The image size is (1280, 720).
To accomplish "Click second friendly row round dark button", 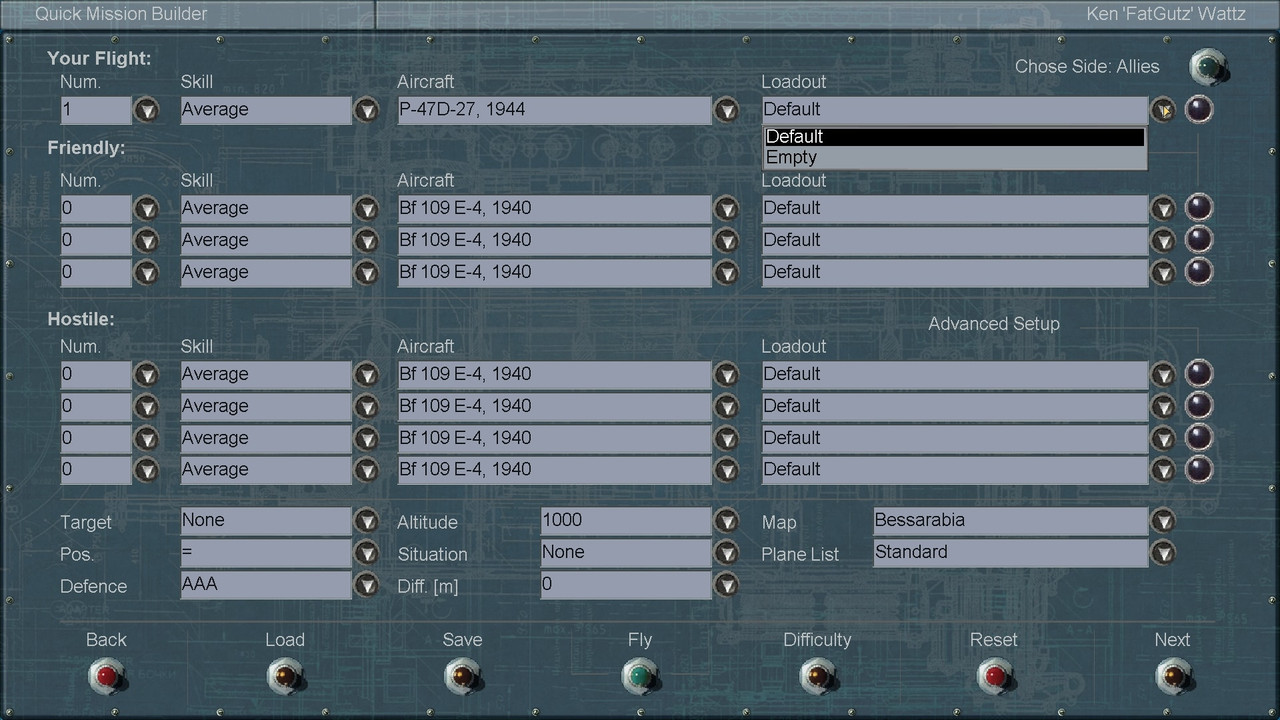I will pos(1198,239).
